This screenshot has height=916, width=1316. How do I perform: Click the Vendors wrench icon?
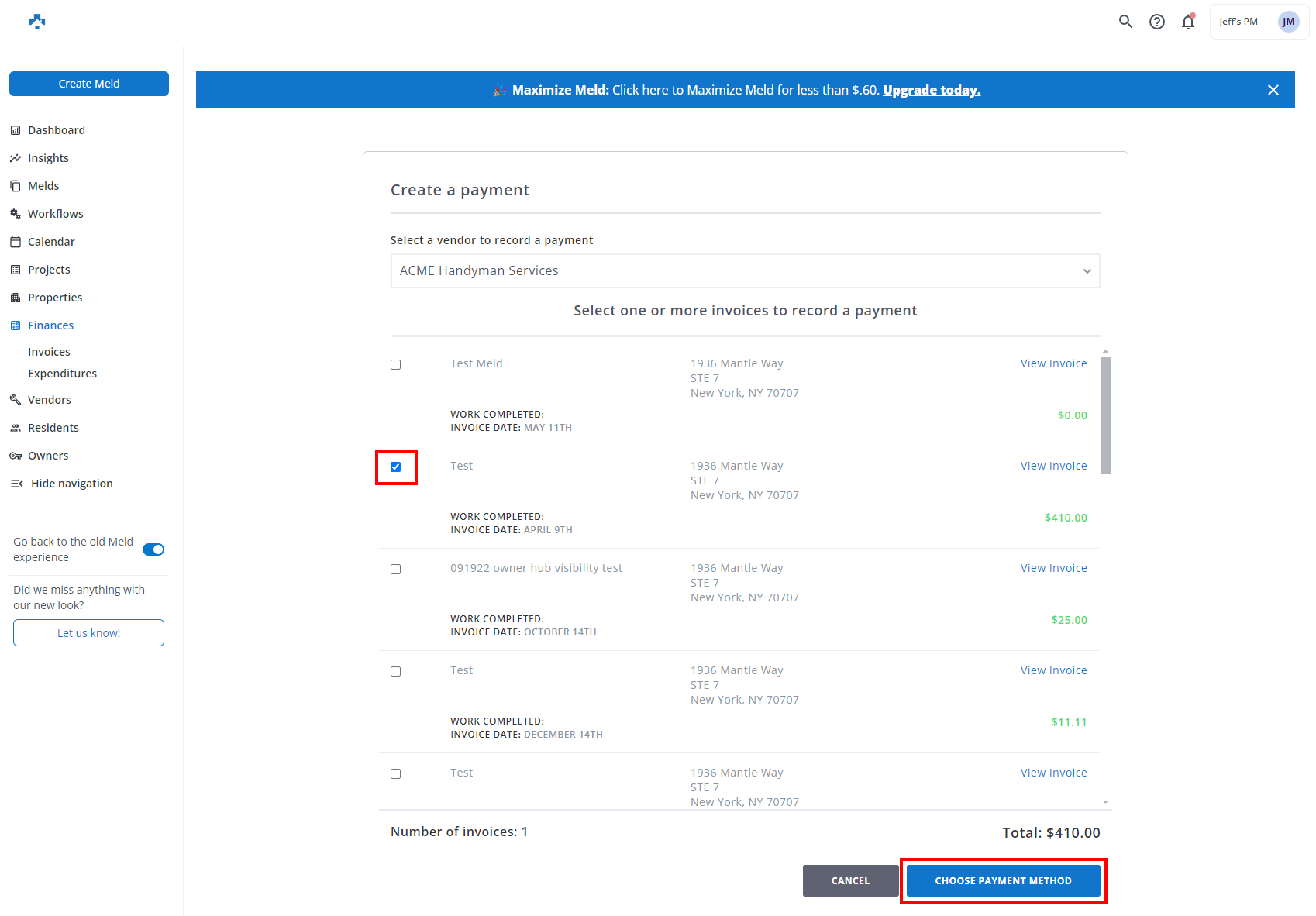16,400
